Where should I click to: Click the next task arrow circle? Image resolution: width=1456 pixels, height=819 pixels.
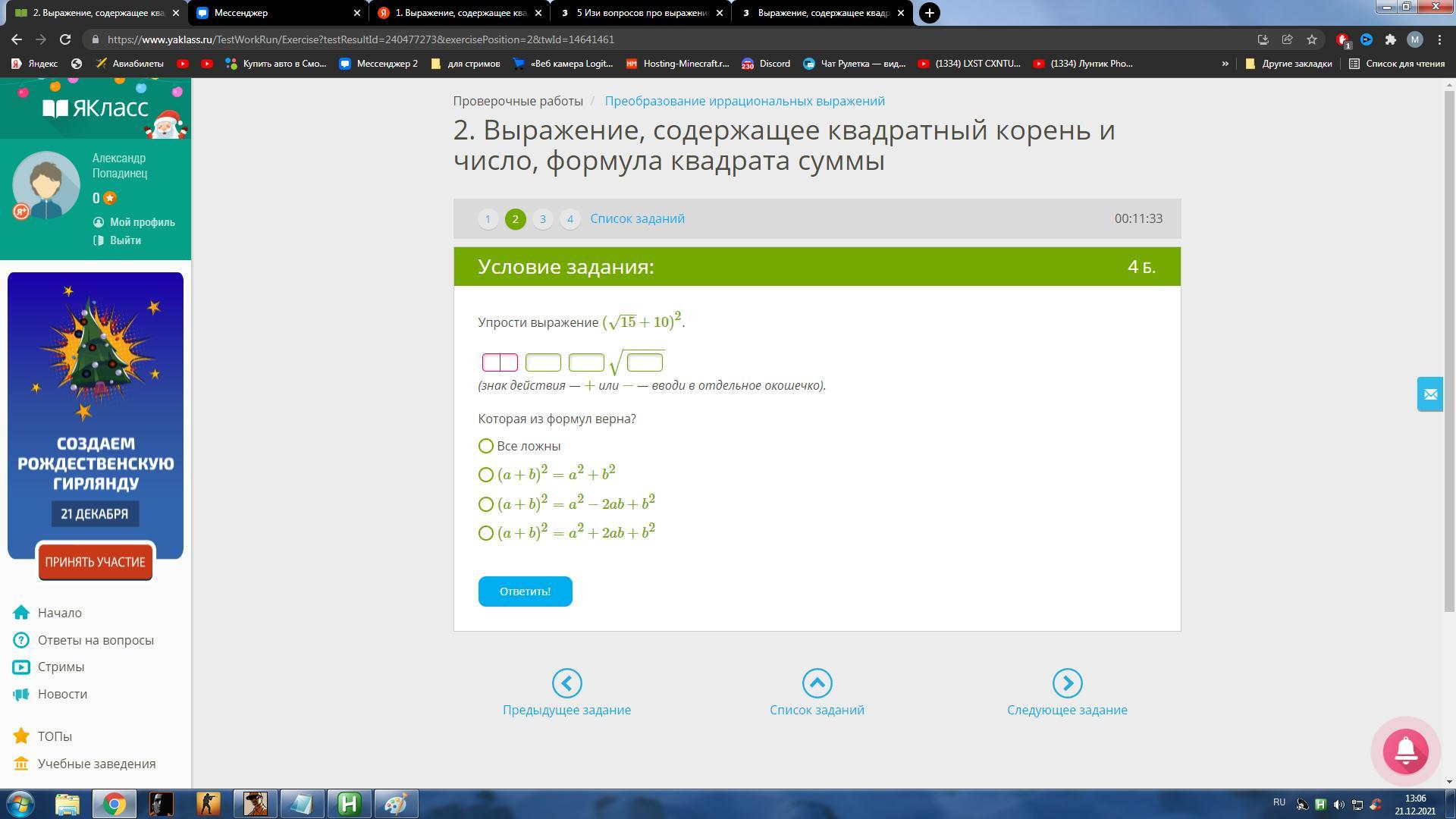1067,683
